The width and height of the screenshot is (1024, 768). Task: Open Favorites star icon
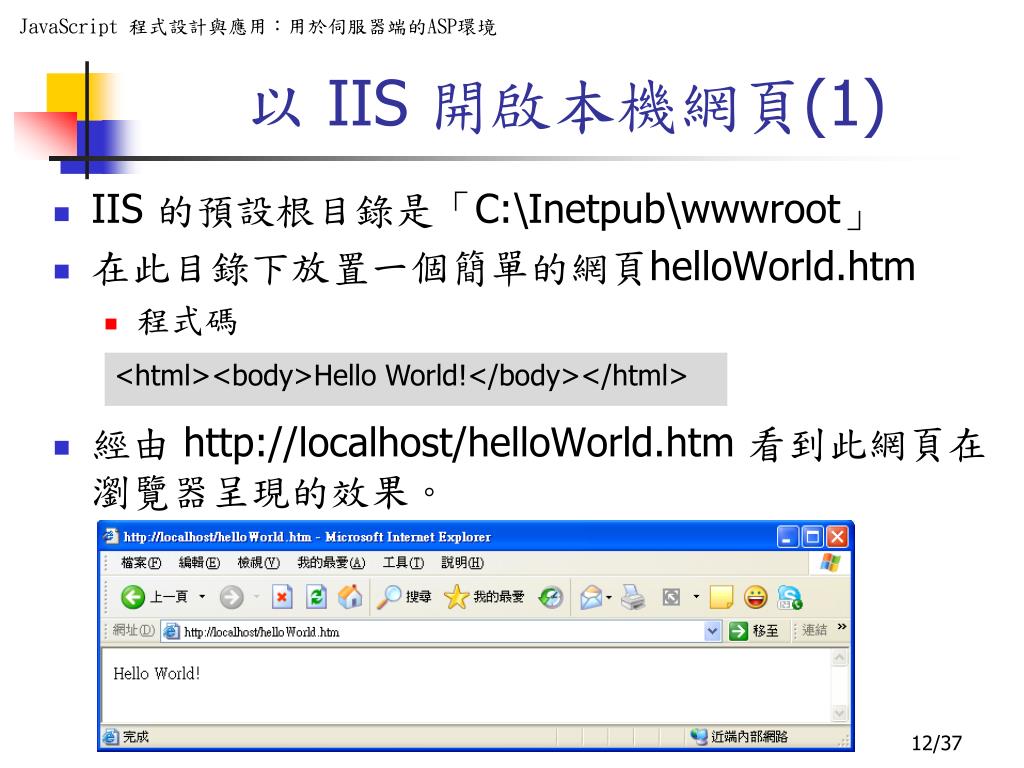[456, 597]
